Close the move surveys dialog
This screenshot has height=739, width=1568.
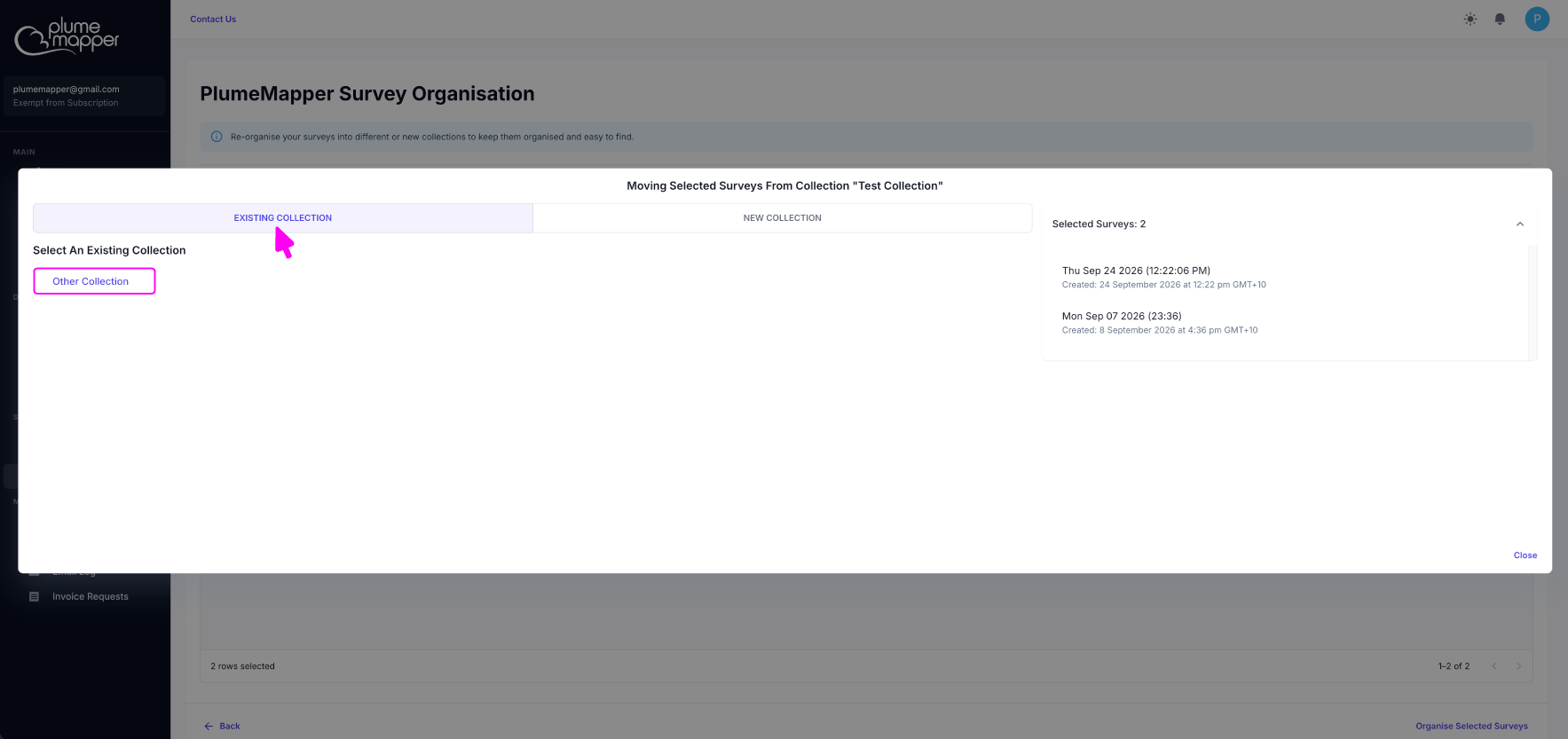pyautogui.click(x=1525, y=555)
